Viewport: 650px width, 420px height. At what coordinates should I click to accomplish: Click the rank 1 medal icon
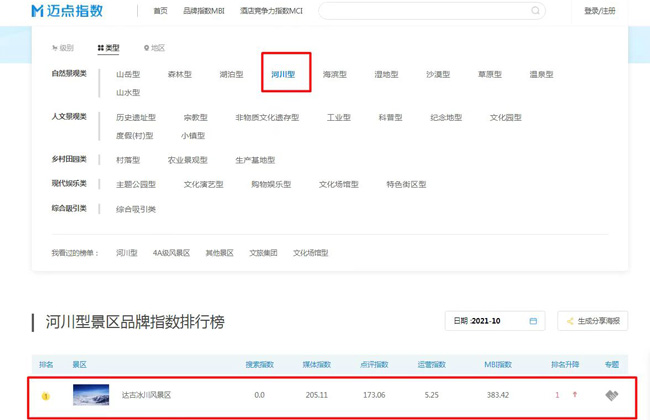point(45,396)
